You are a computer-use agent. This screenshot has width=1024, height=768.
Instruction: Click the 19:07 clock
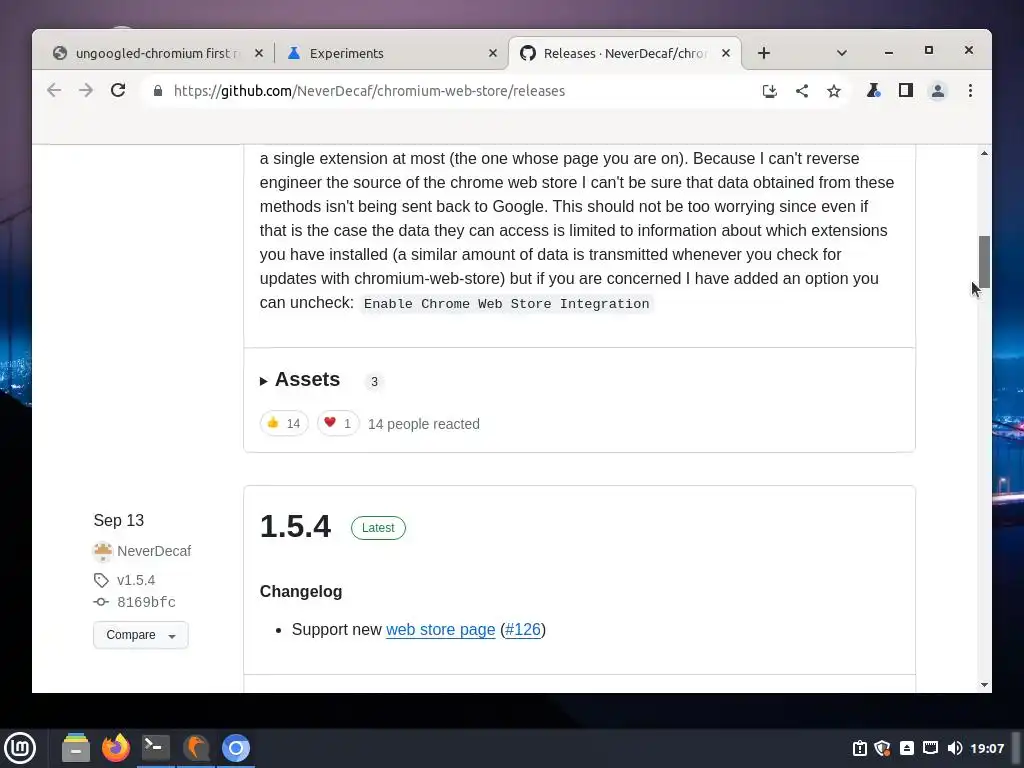coord(987,748)
